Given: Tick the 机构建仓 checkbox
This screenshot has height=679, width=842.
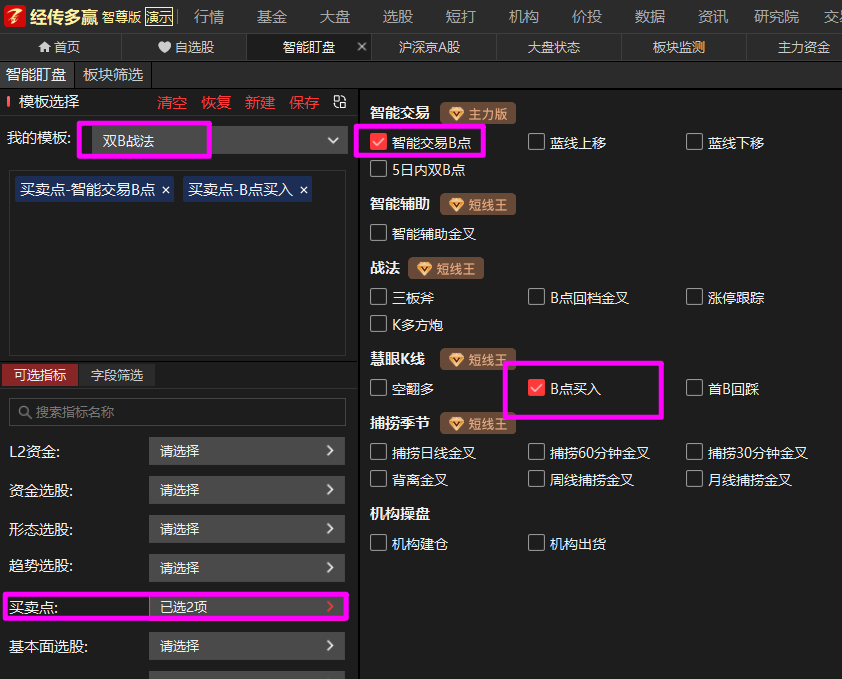Looking at the screenshot, I should click(x=378, y=543).
